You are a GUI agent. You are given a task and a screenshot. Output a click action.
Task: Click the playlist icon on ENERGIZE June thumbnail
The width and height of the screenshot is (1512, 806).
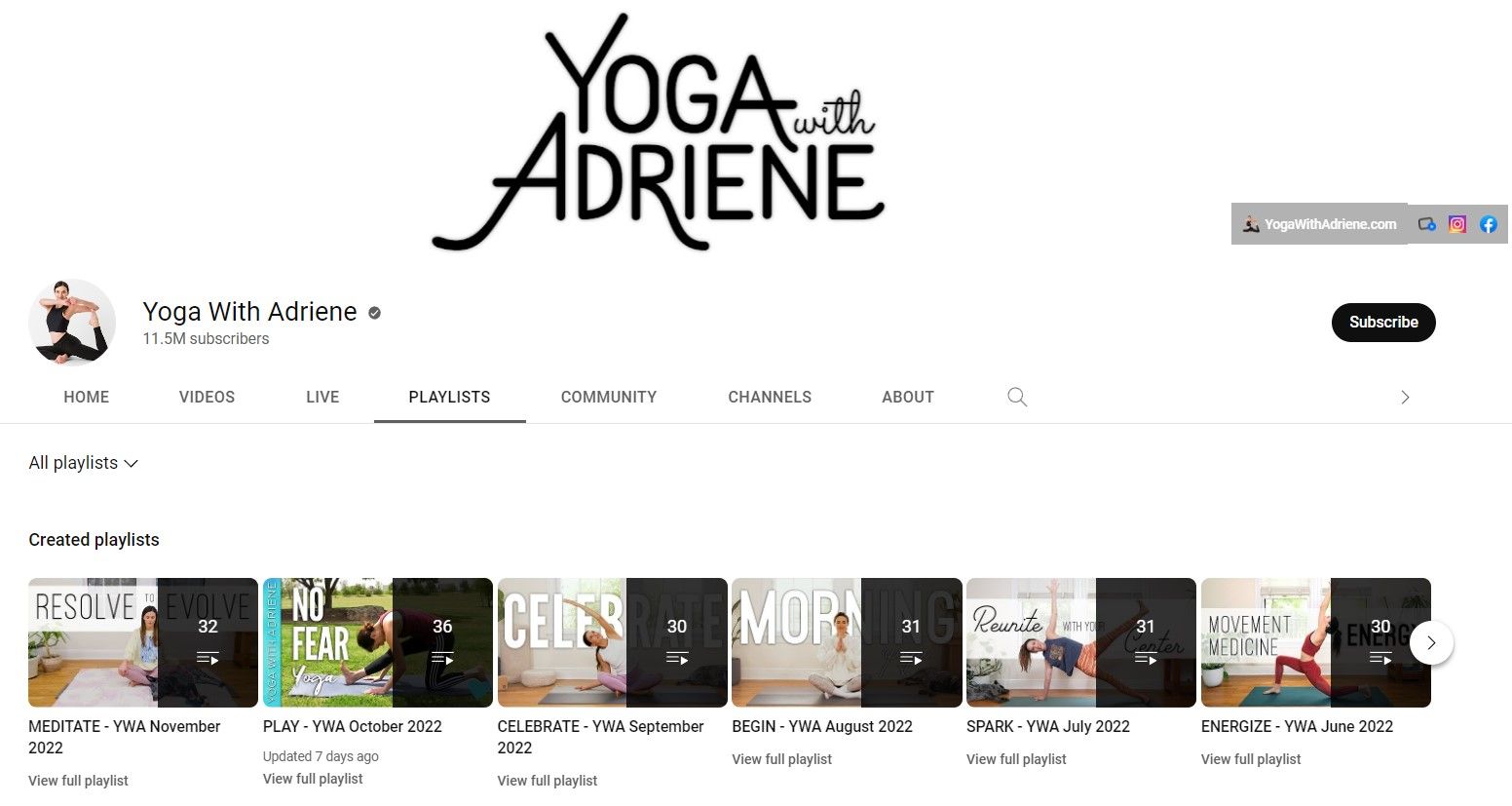pos(1380,659)
